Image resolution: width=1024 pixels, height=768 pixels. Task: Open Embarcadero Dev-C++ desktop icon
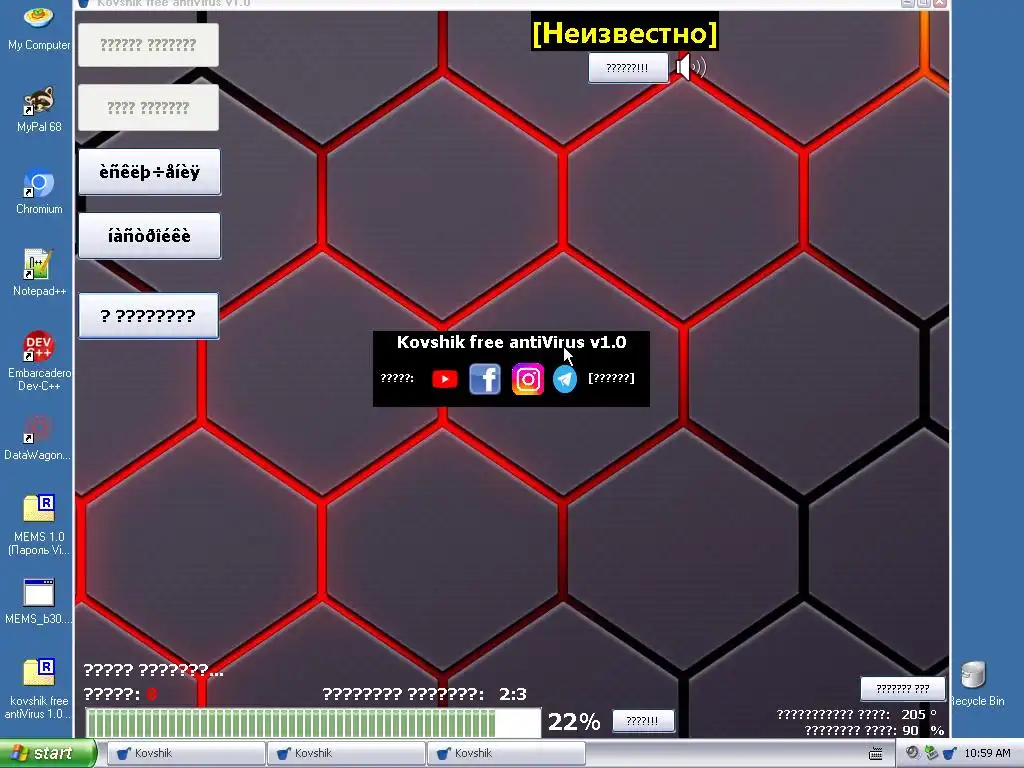click(39, 360)
